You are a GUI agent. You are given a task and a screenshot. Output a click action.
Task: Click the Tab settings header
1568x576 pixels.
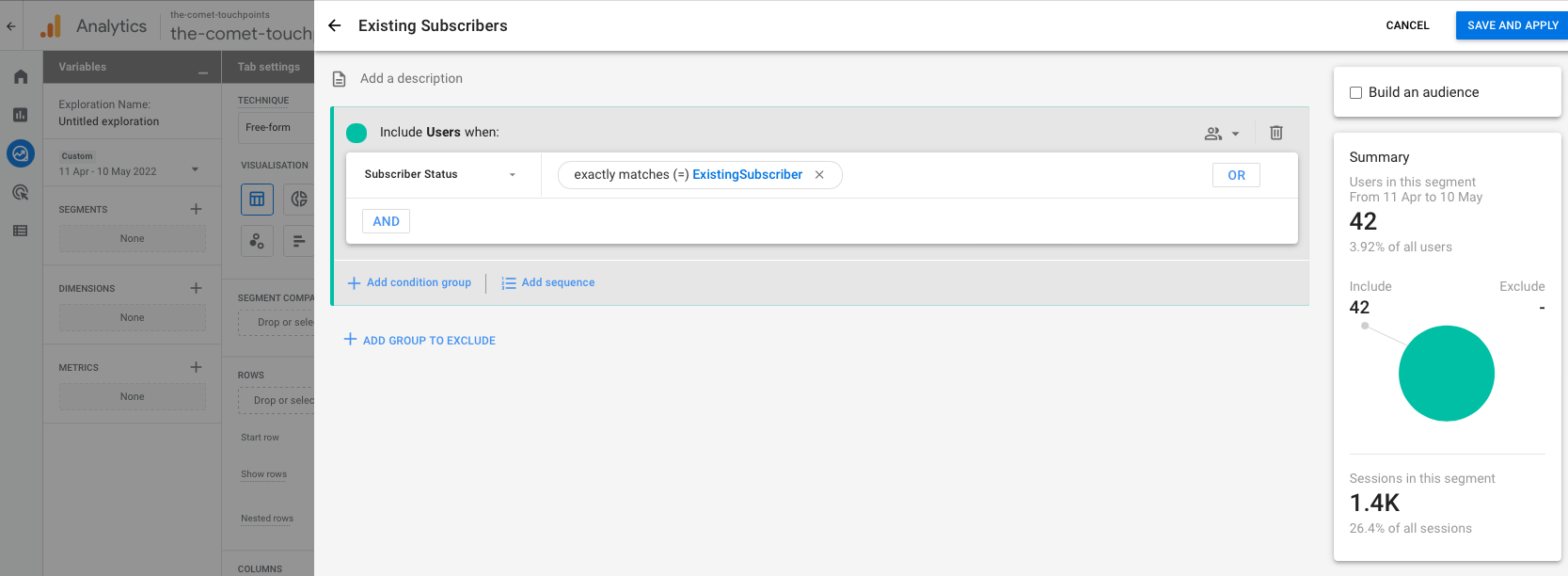coord(268,67)
